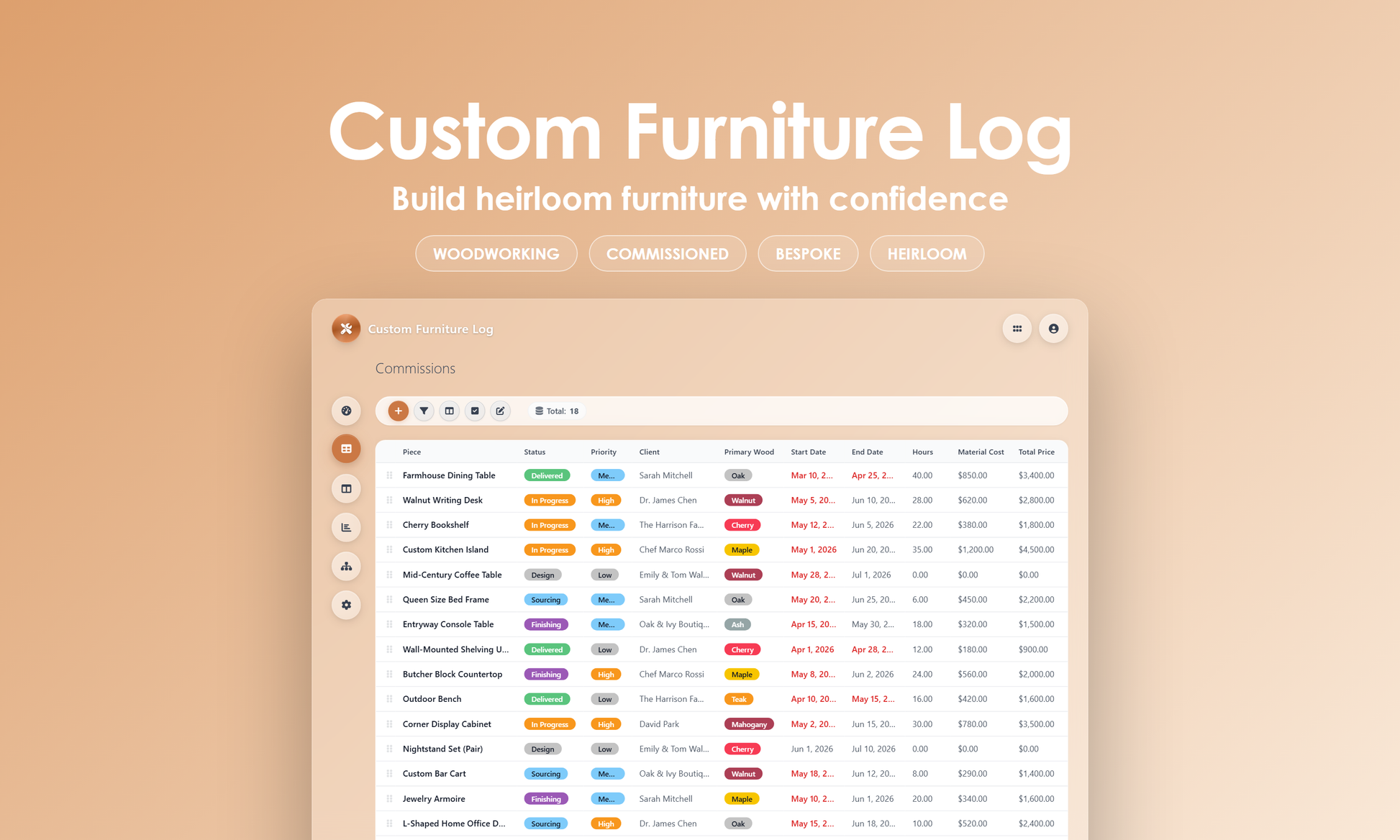Click the Mahogany wood badge

[x=749, y=724]
